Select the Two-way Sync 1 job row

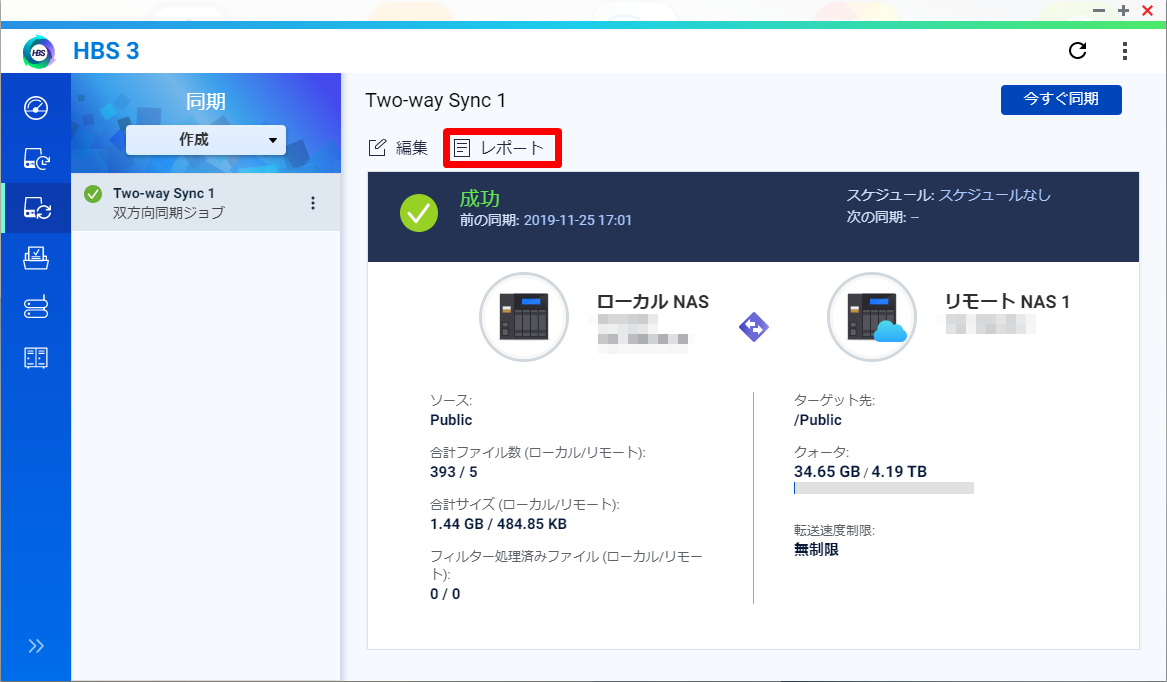pyautogui.click(x=205, y=203)
